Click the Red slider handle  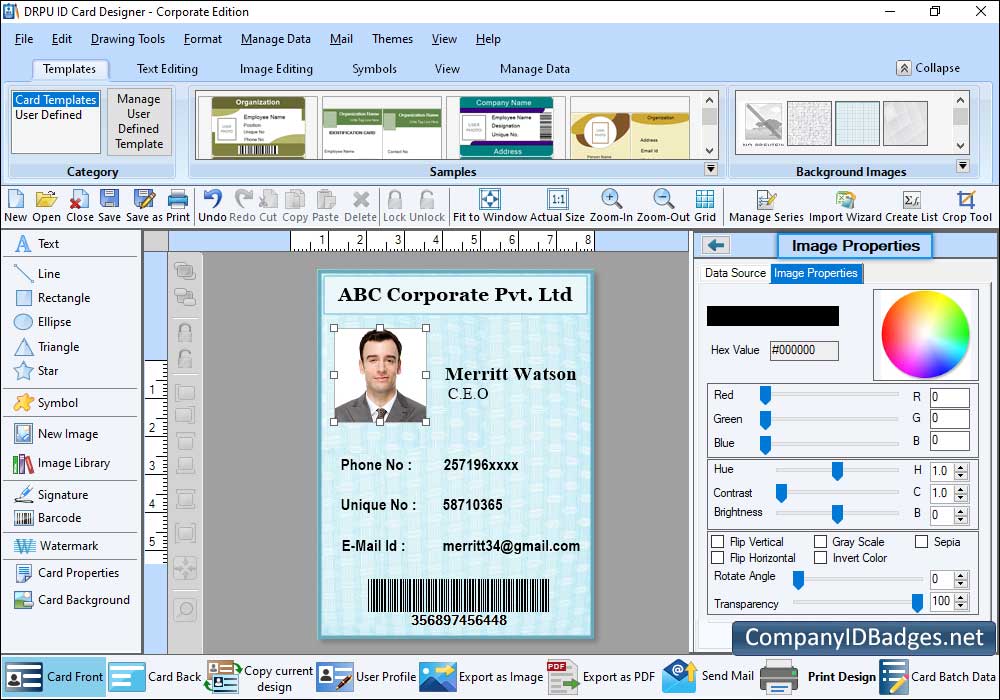[x=765, y=395]
